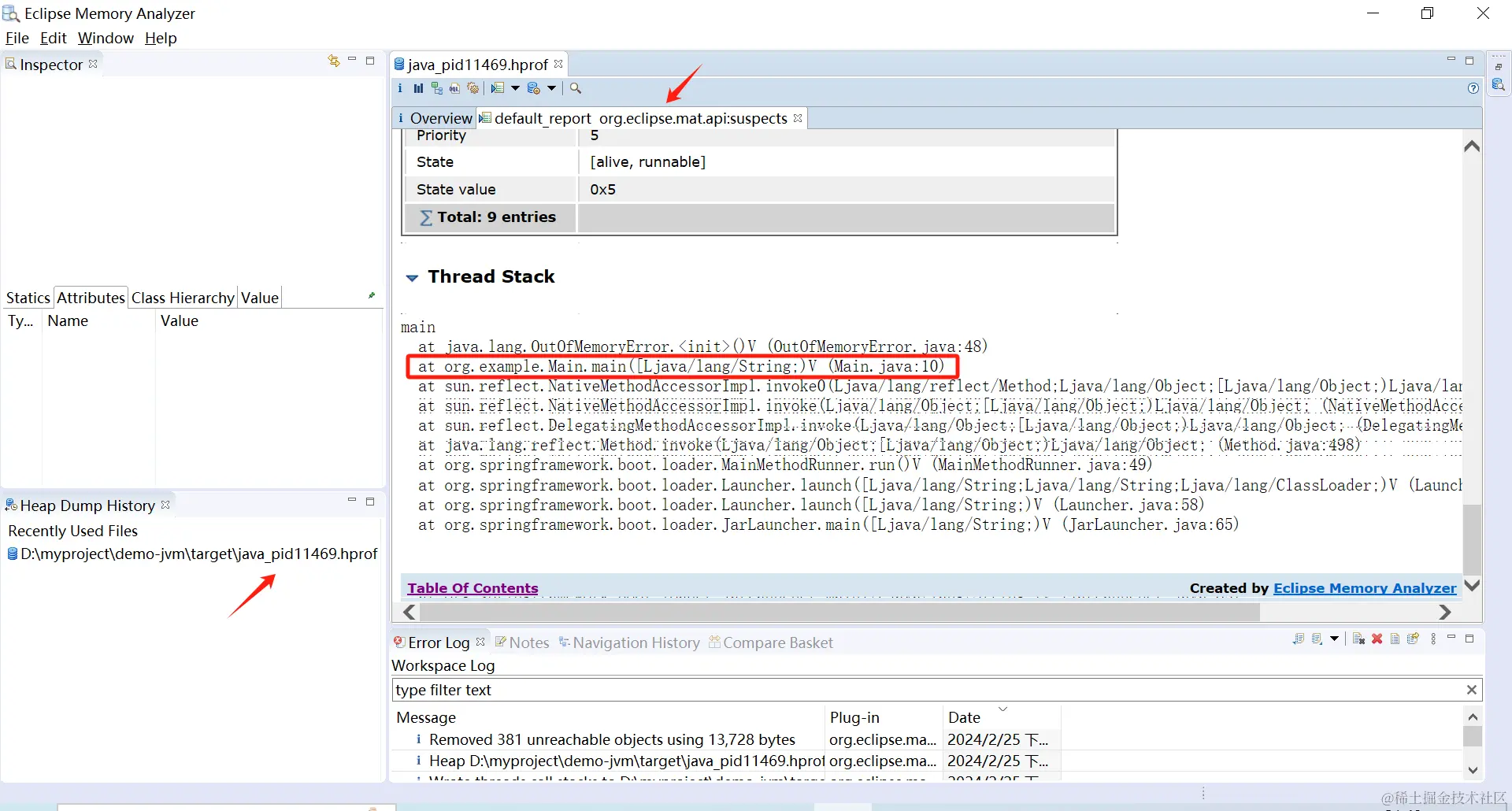Clear the filter text field
Image resolution: width=1512 pixels, height=811 pixels.
tap(1471, 690)
